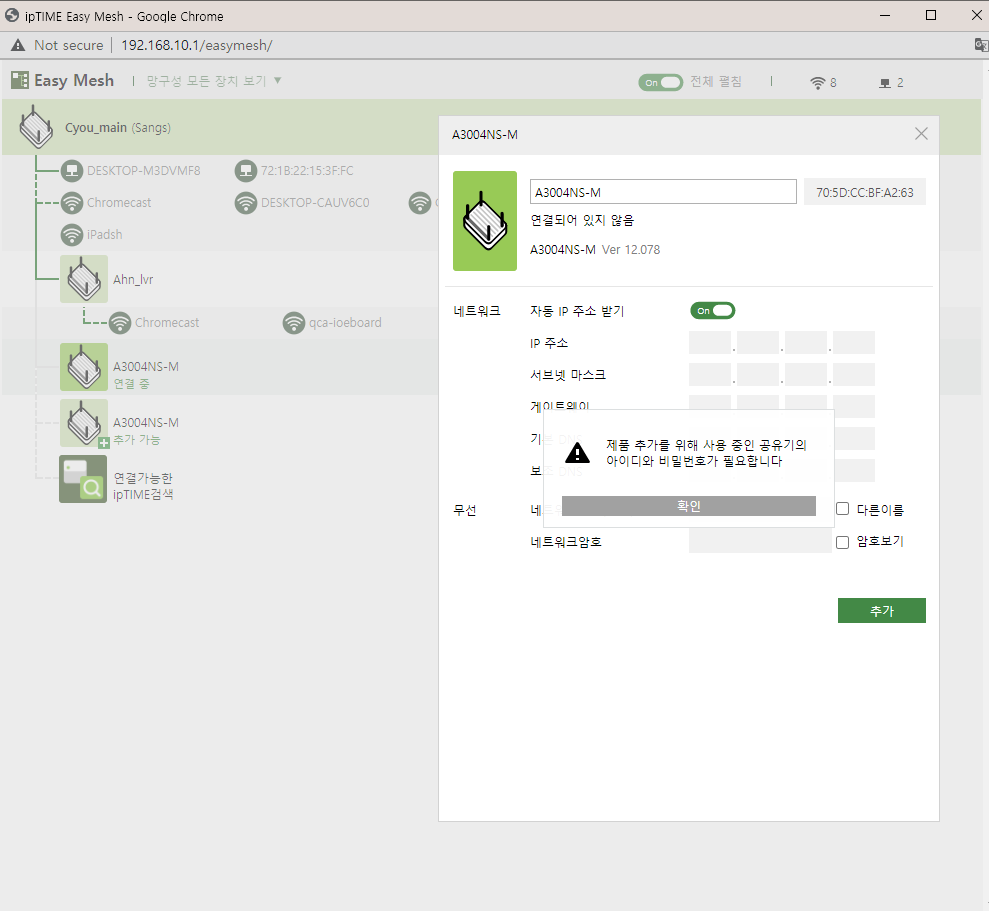
Task: Click the Not secure warning icon
Action: [x=18, y=45]
